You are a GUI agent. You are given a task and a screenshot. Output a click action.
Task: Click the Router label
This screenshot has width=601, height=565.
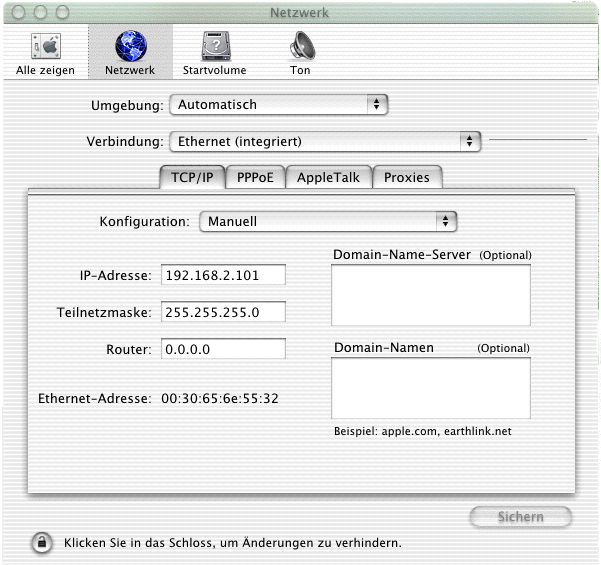tap(129, 350)
